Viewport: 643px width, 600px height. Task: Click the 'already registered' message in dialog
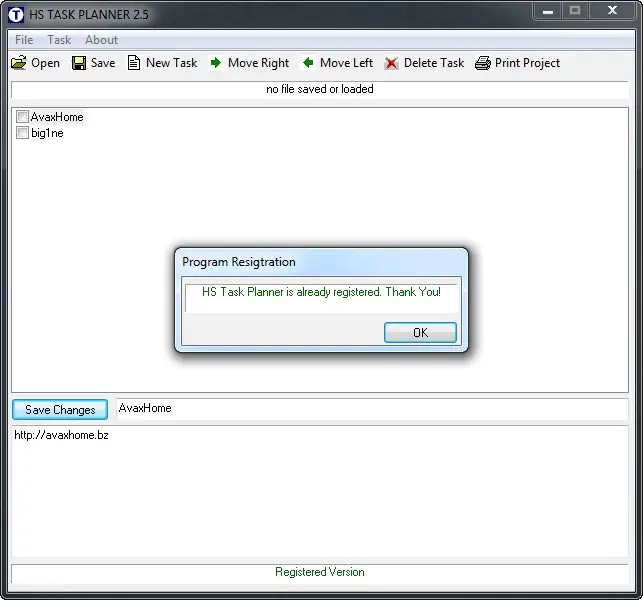click(x=321, y=292)
